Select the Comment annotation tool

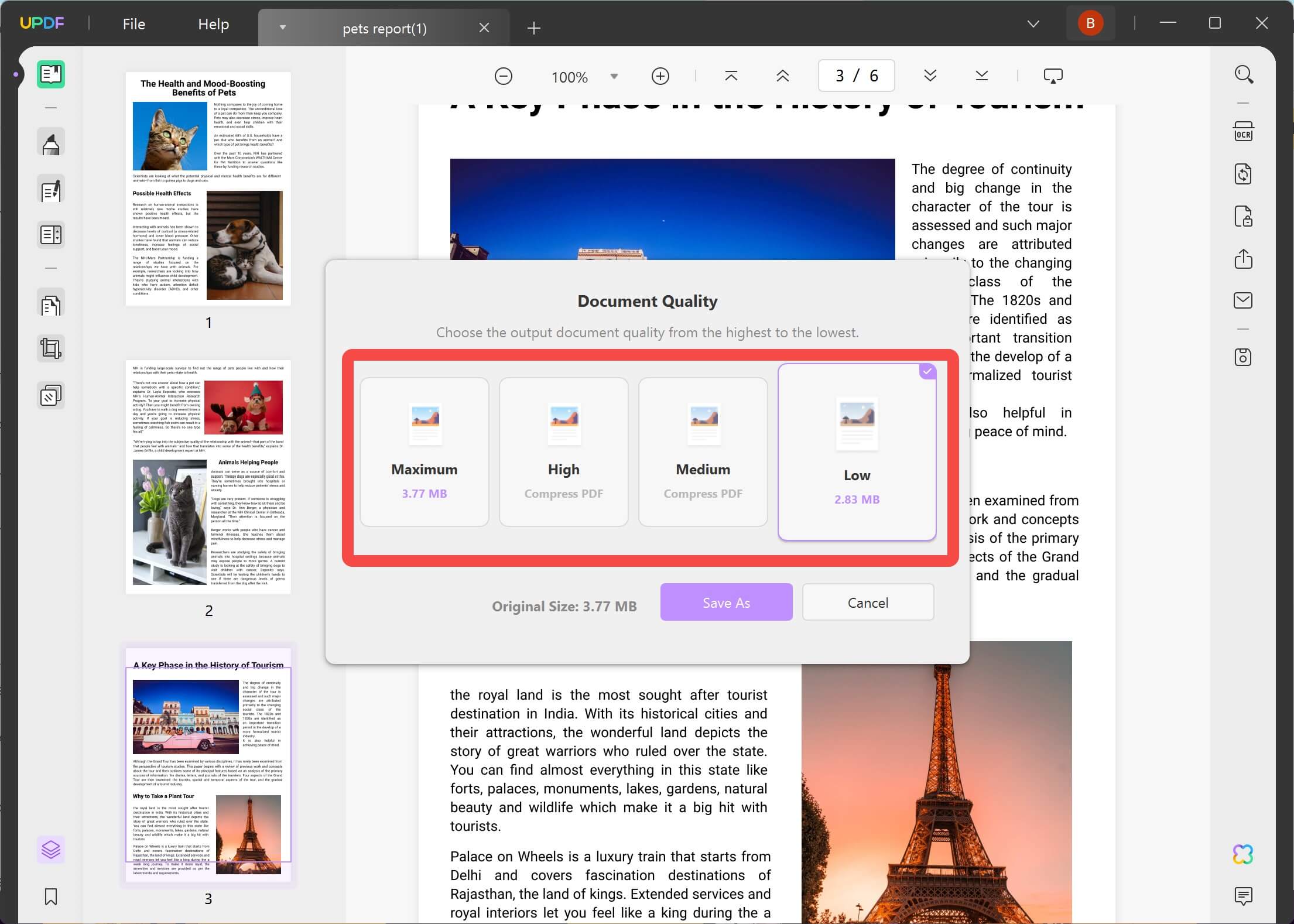pos(51,142)
